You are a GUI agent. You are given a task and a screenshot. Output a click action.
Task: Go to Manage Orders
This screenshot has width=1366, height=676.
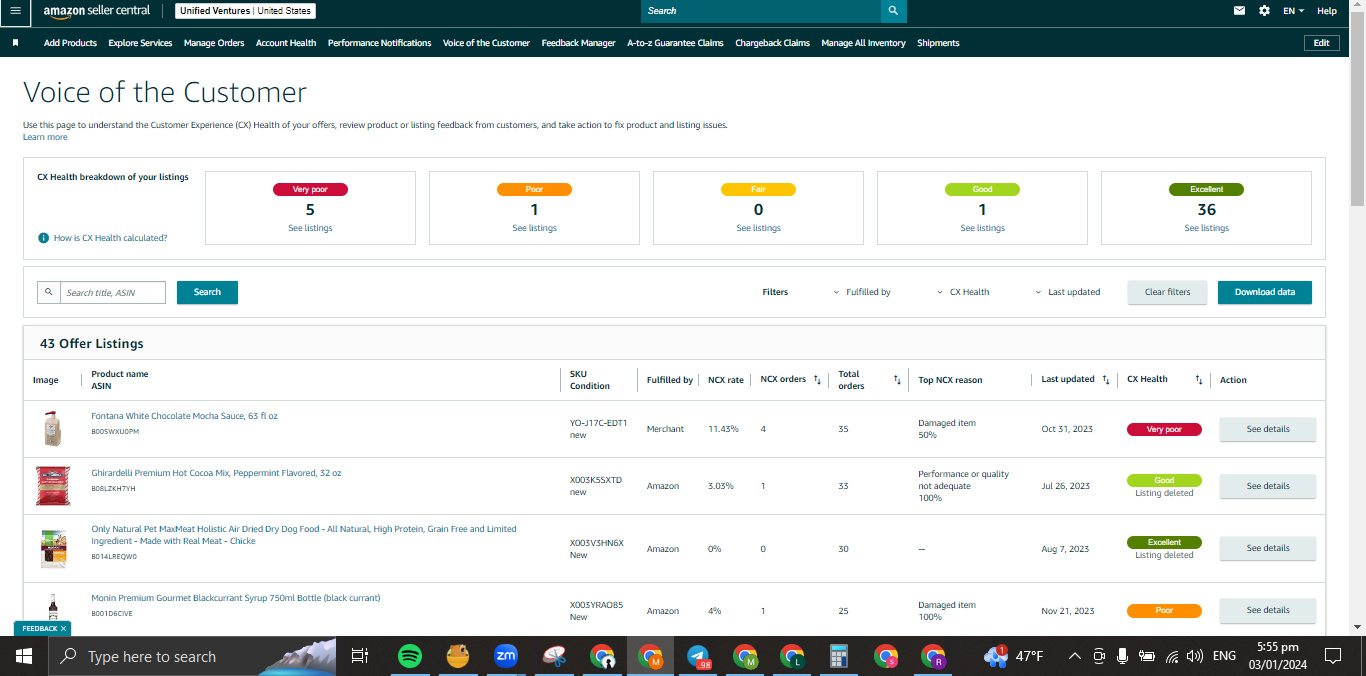[x=214, y=43]
